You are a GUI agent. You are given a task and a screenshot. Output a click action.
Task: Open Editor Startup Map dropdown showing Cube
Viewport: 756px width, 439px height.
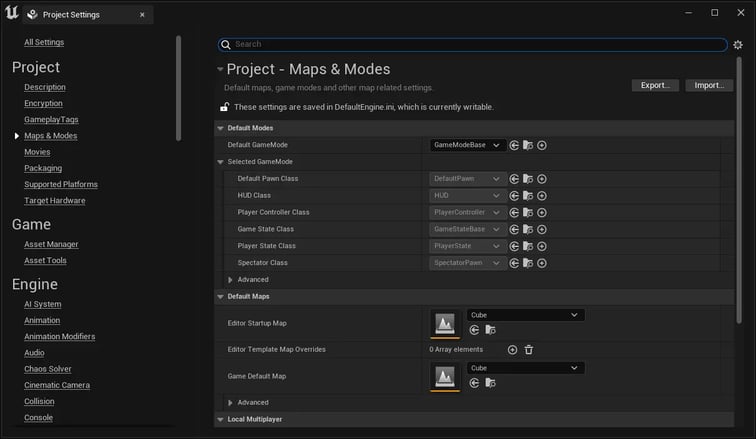click(x=526, y=315)
